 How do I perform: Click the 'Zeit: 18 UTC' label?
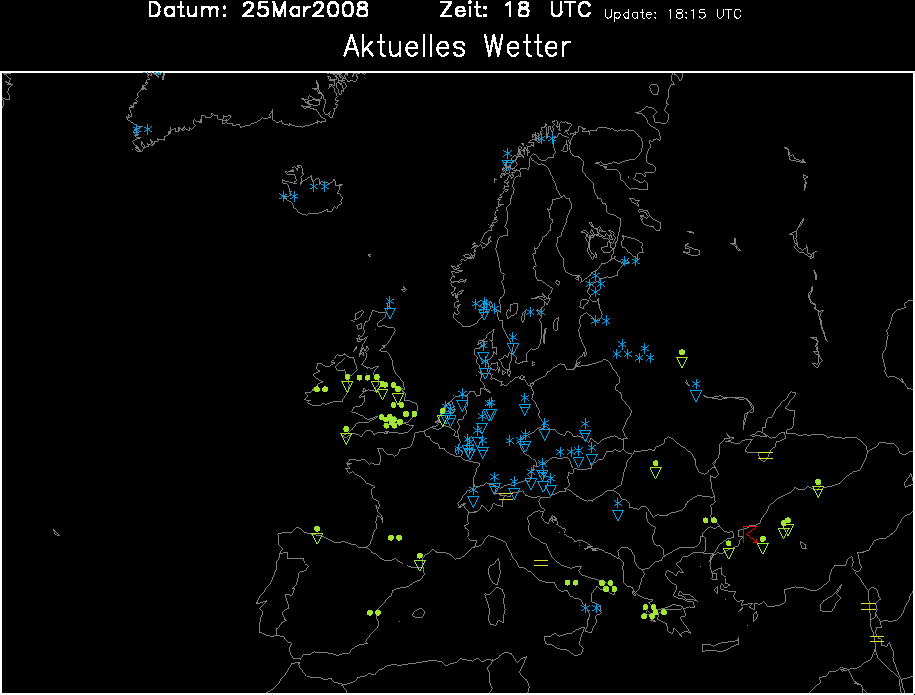tap(515, 10)
